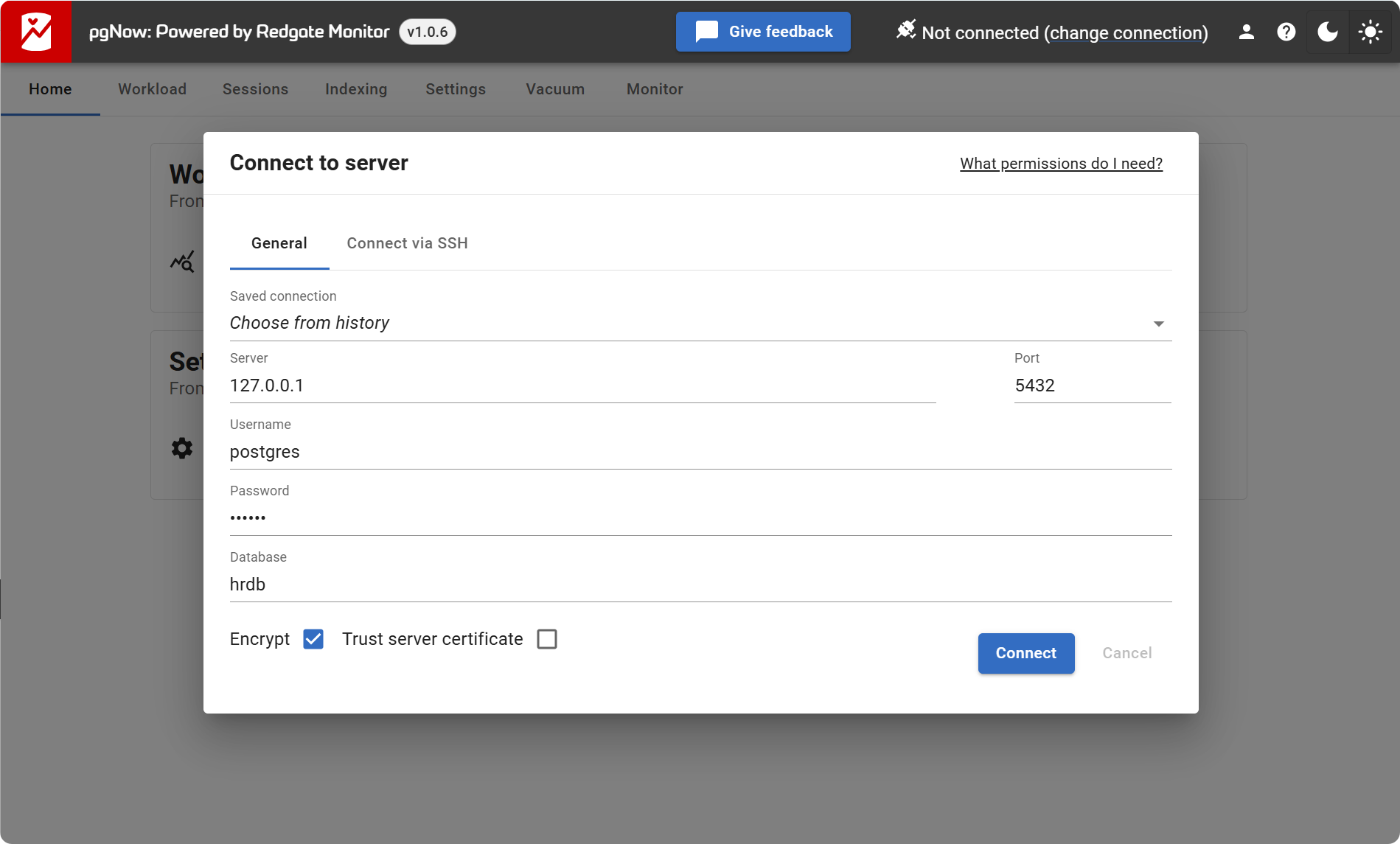Click the Cancel button
This screenshot has height=844, width=1400.
point(1127,653)
